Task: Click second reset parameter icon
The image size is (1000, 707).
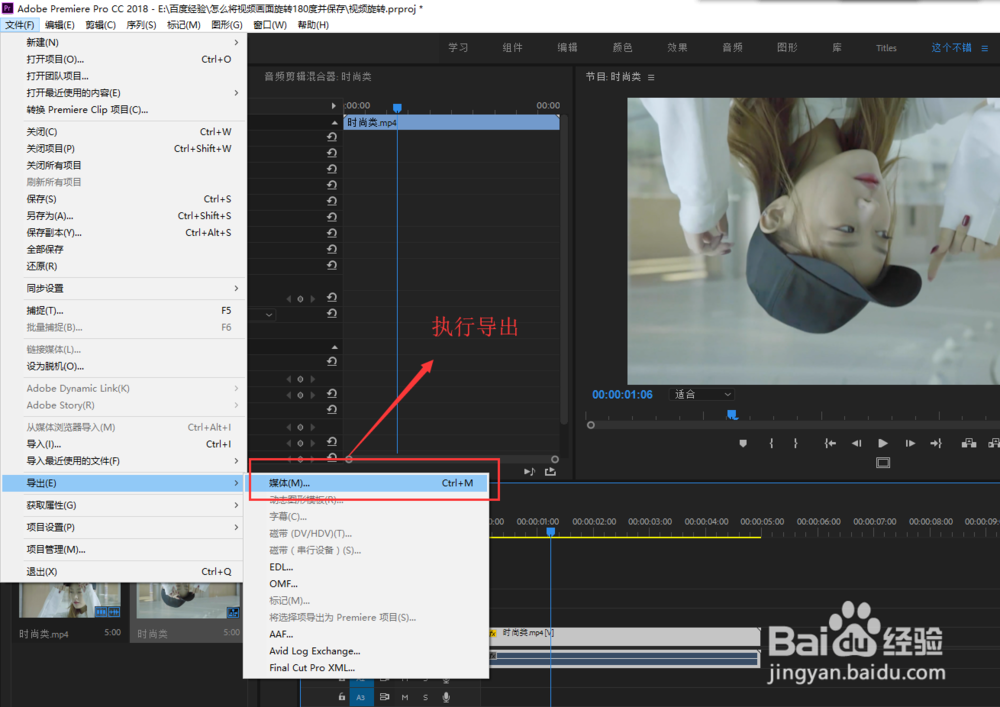Action: coord(332,152)
